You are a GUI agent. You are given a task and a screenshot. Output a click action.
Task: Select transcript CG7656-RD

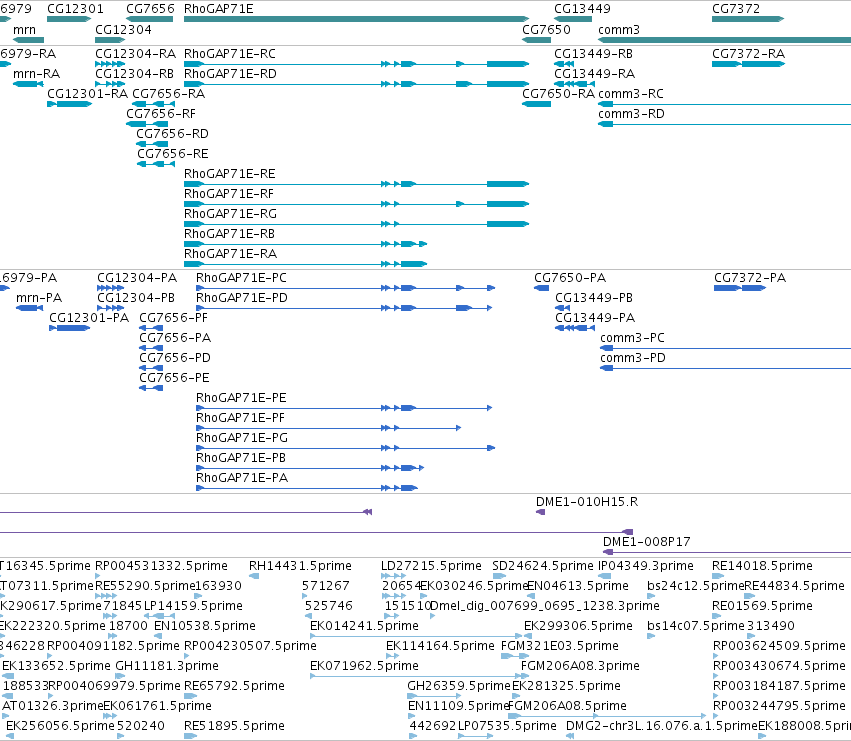[152, 144]
